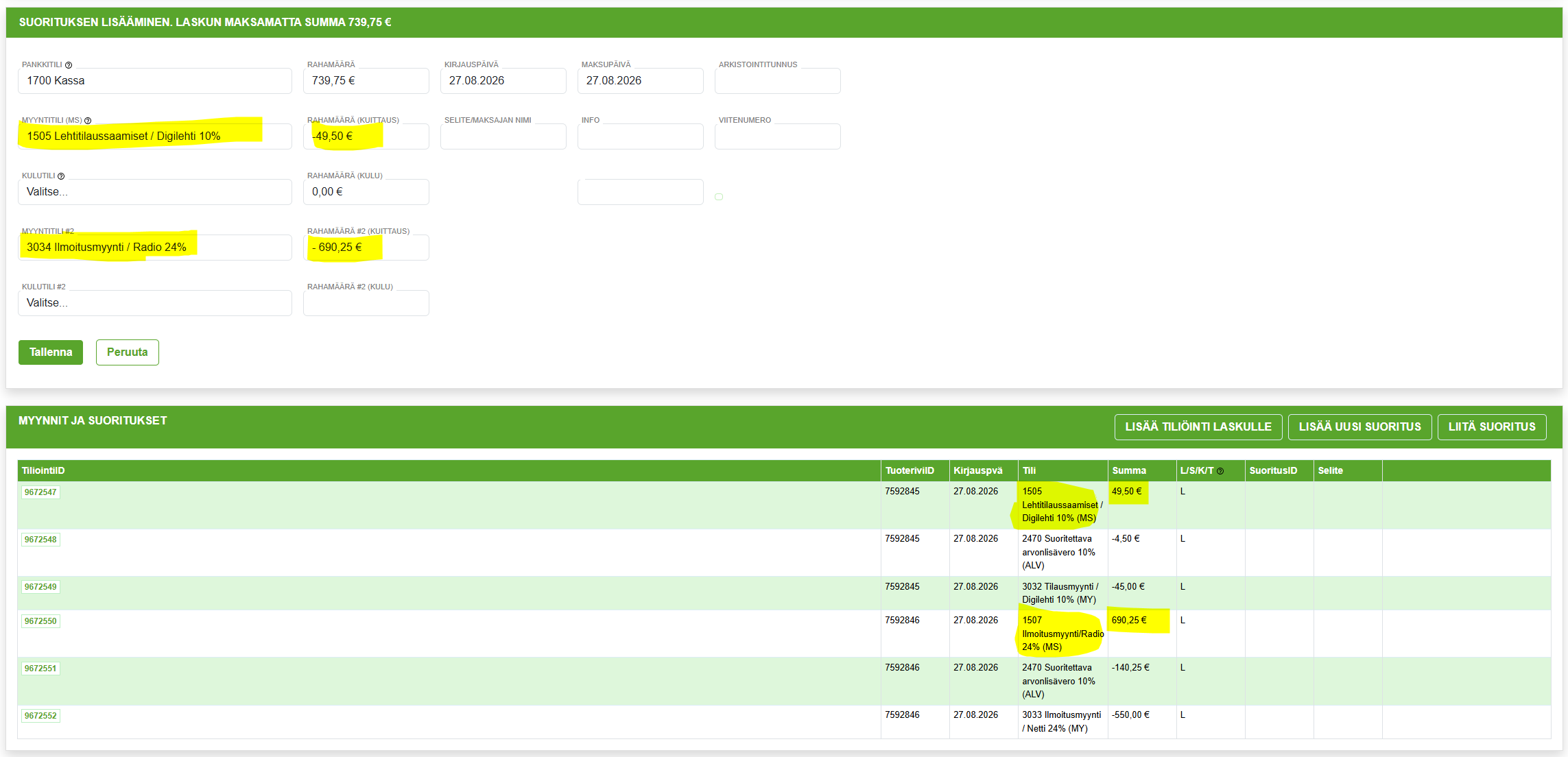Open Myyntitili 1505 Lehtitilaussaamiset dropdown

(x=155, y=136)
